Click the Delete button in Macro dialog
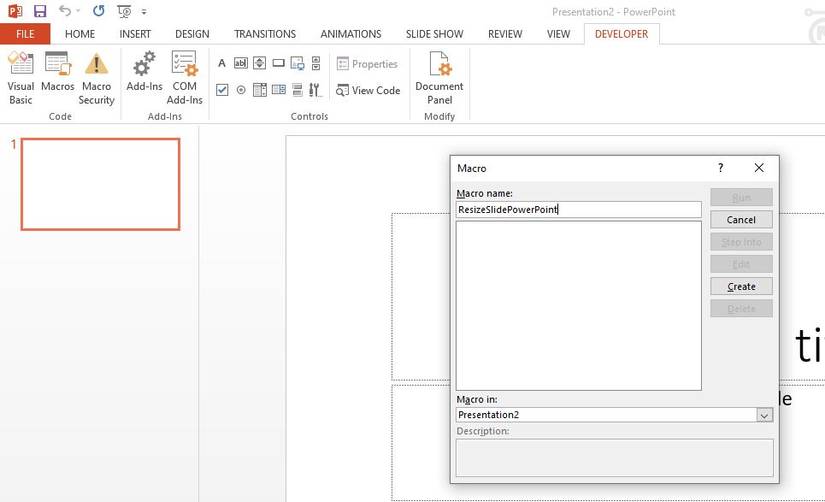This screenshot has width=825, height=502. (741, 309)
